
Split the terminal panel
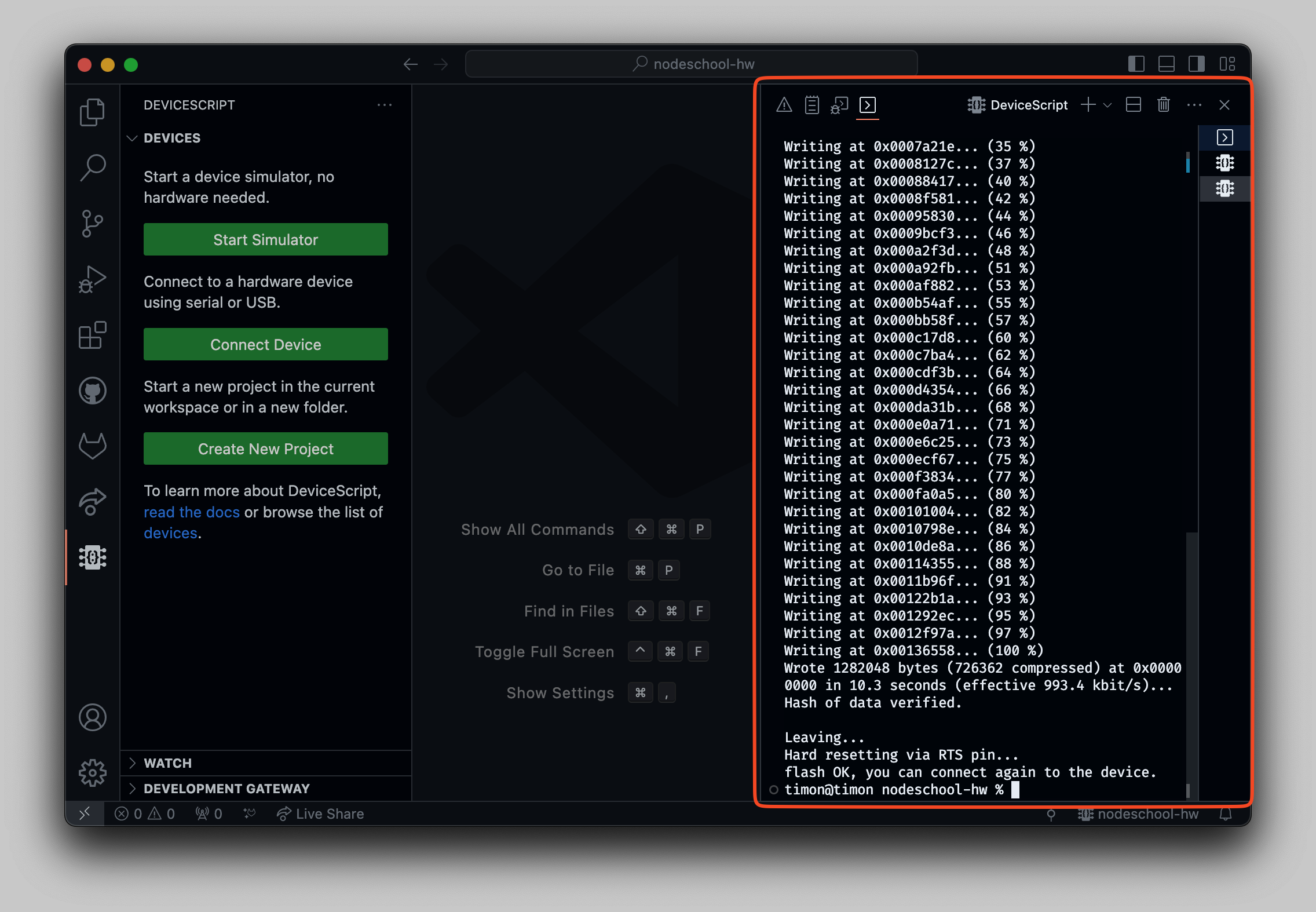coord(1134,105)
